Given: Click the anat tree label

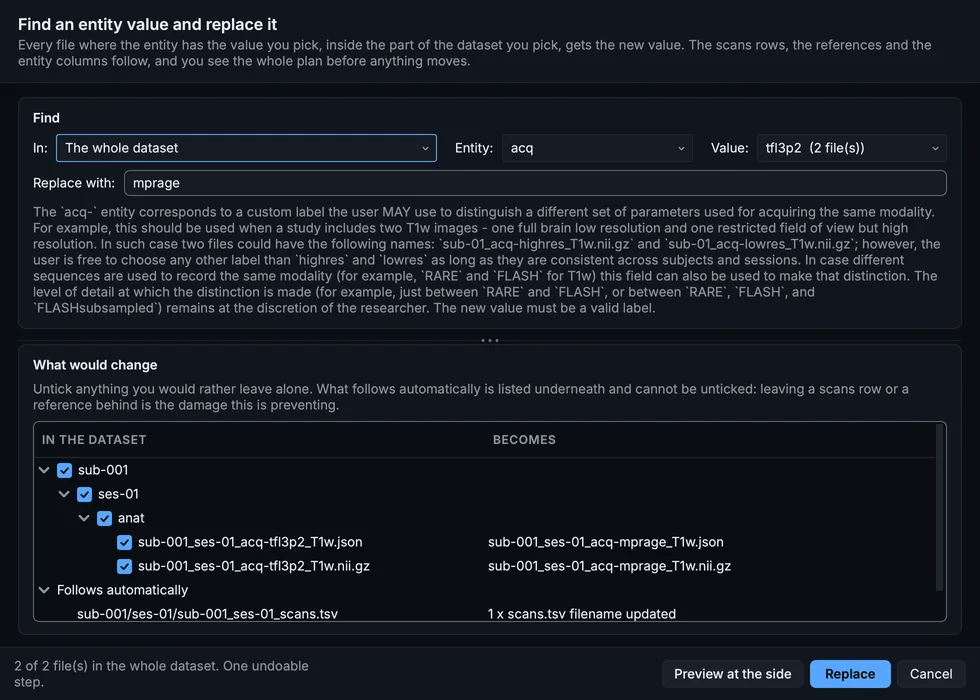Looking at the screenshot, I should [x=131, y=518].
